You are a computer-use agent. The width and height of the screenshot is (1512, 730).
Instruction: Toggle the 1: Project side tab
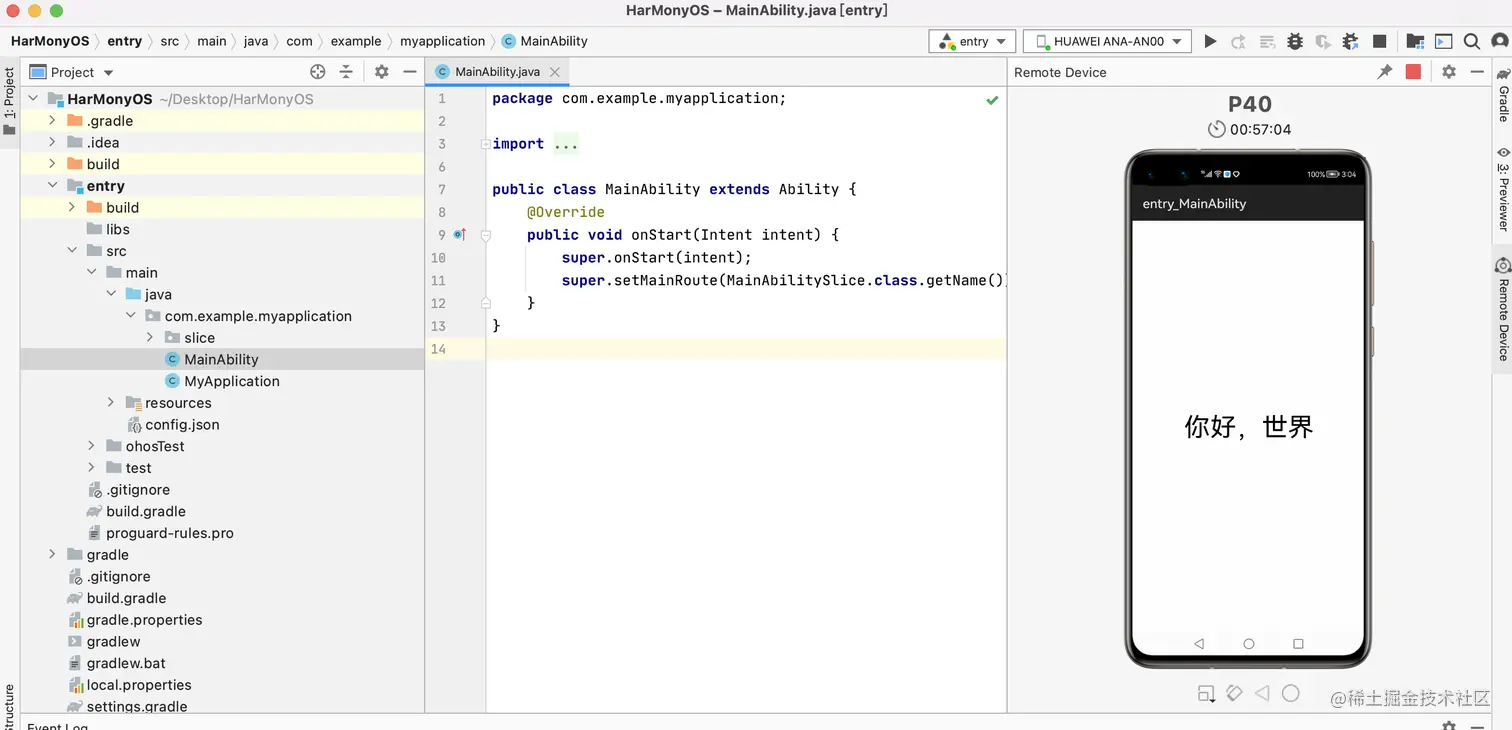click(x=9, y=100)
